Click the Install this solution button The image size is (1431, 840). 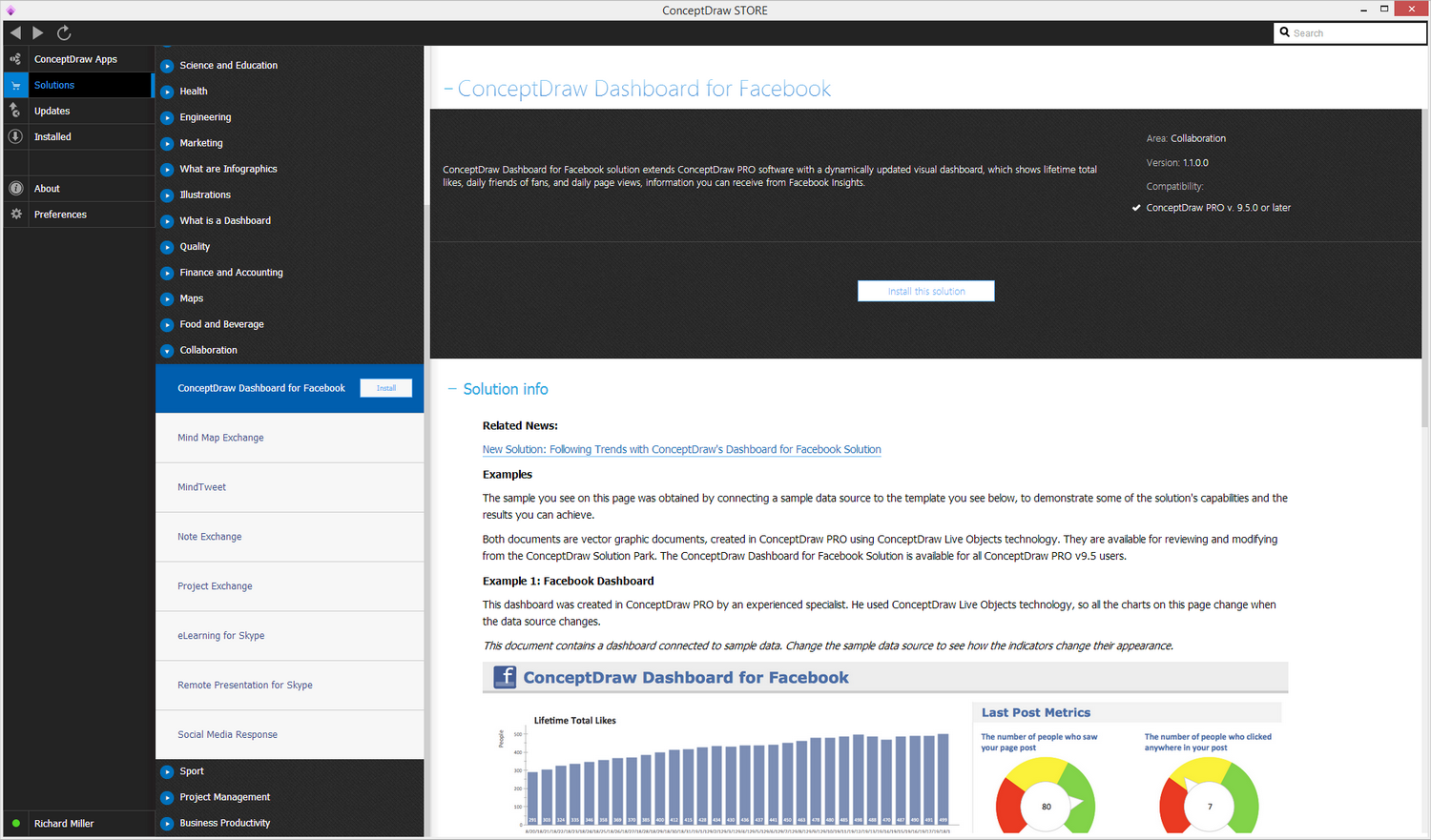(x=926, y=291)
